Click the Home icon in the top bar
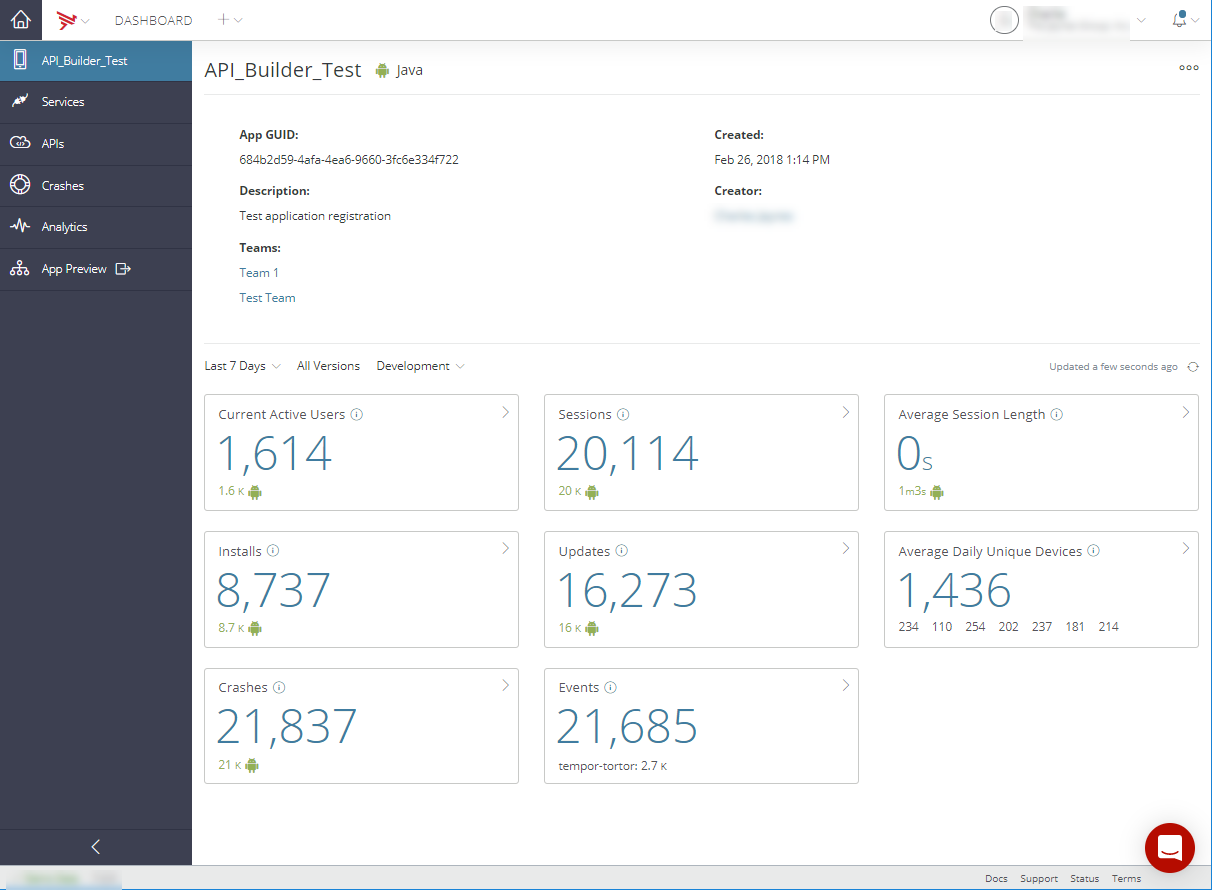The image size is (1212, 890). (x=20, y=20)
